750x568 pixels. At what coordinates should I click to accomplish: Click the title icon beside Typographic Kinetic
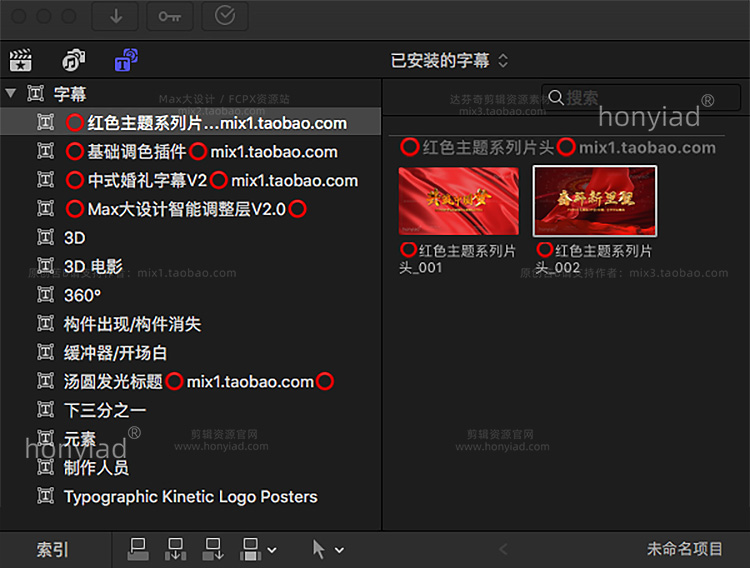[45, 496]
